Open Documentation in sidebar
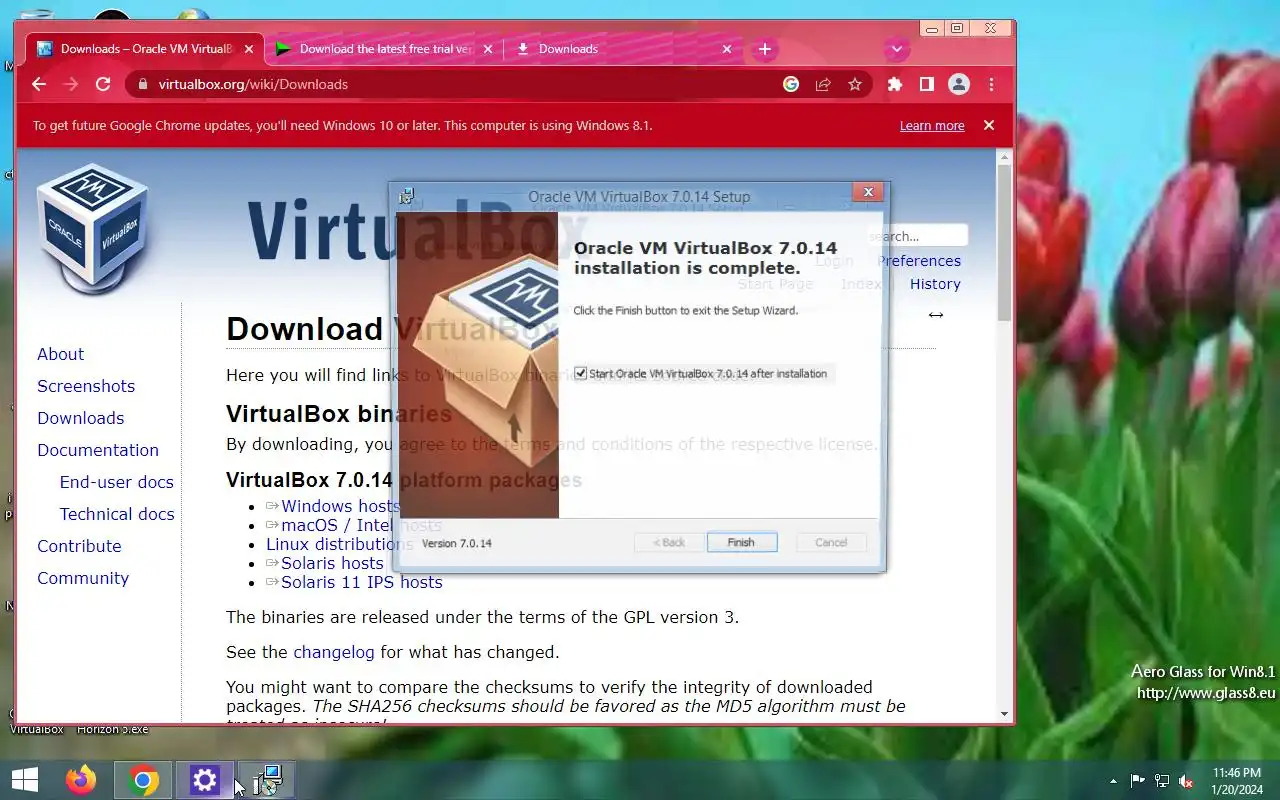This screenshot has width=1280, height=800. click(98, 450)
